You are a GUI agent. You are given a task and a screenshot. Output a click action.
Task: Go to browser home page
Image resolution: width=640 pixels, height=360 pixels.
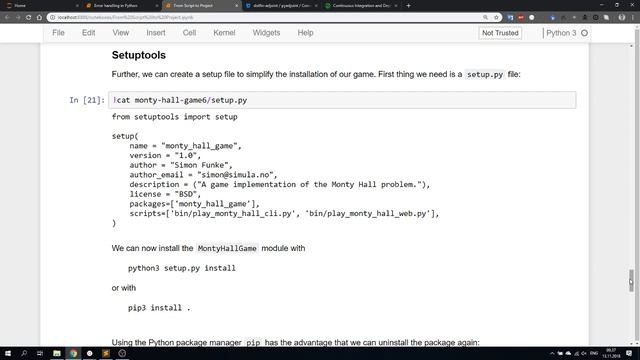(39, 18)
